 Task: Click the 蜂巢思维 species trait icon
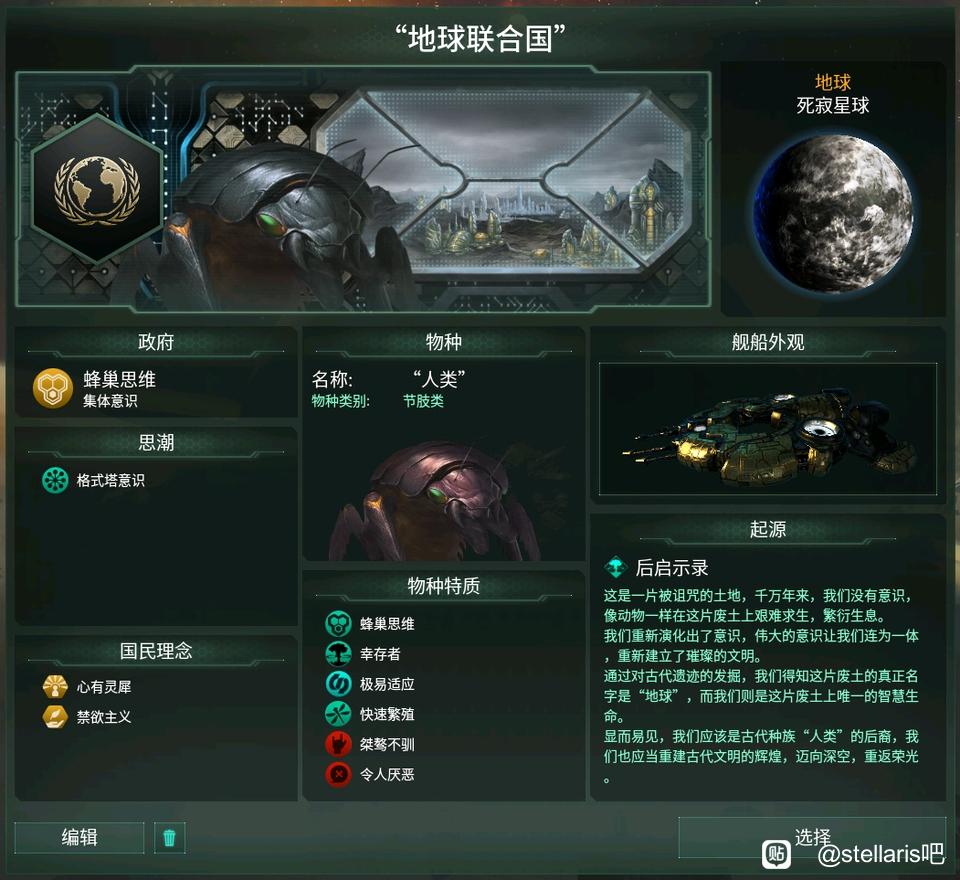(x=338, y=624)
